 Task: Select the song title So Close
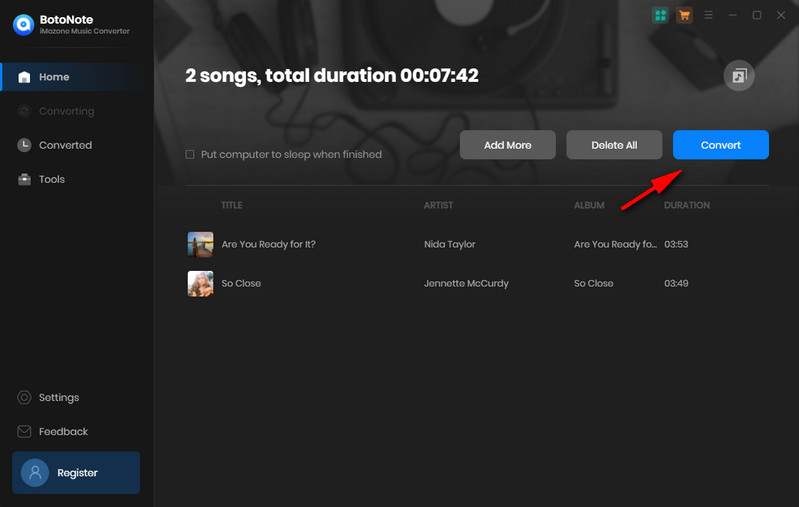point(241,283)
